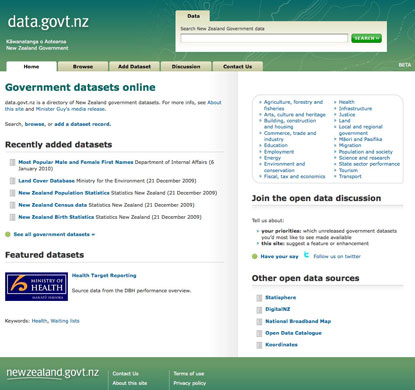Click the document icon beside National Broadband Map
Screen dimensions: 415x390
pos(259,322)
